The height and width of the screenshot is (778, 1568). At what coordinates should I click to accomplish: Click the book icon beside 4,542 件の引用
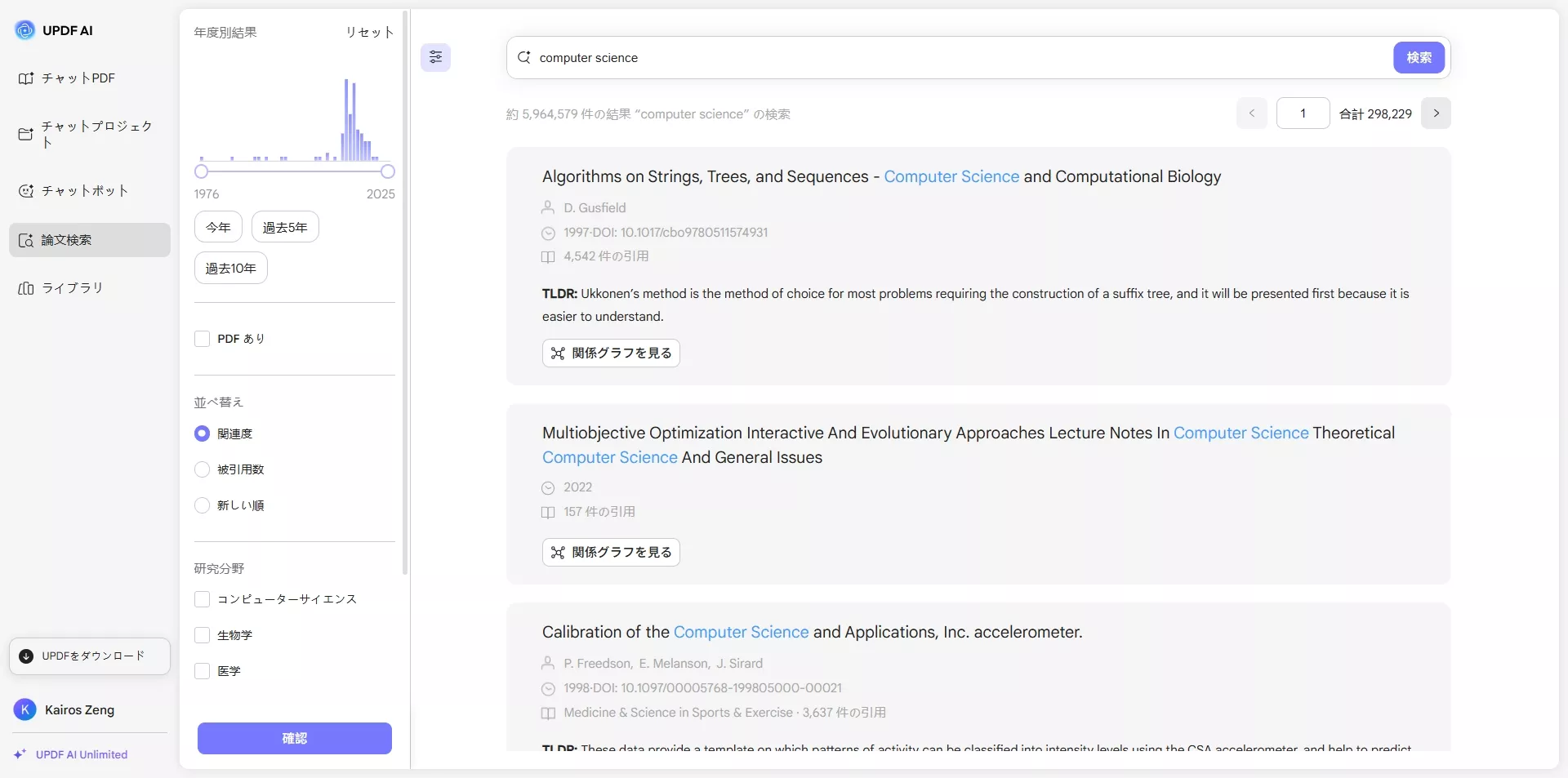point(548,257)
